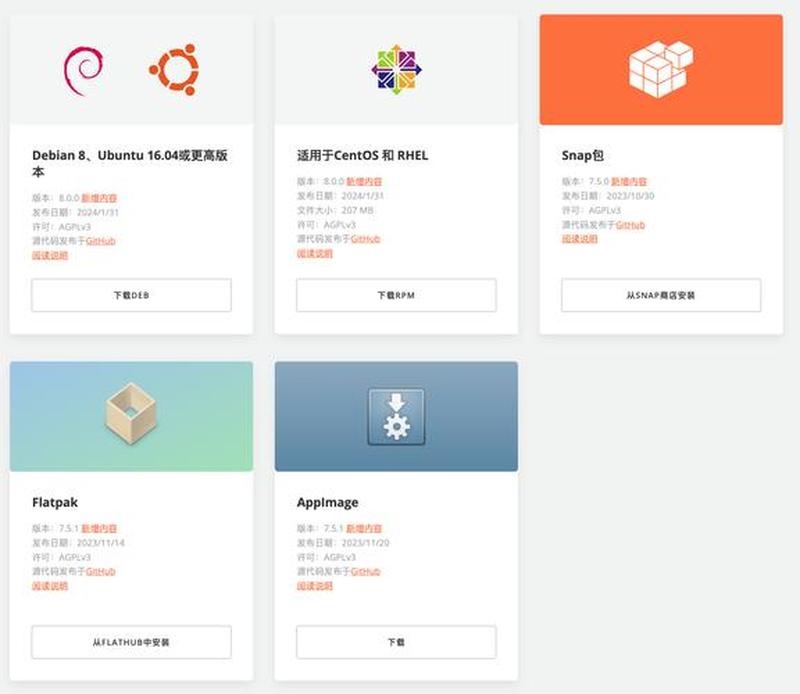Click the 适用于CentOS 和 RHEL heading
Image resolution: width=800 pixels, height=694 pixels.
(x=362, y=155)
